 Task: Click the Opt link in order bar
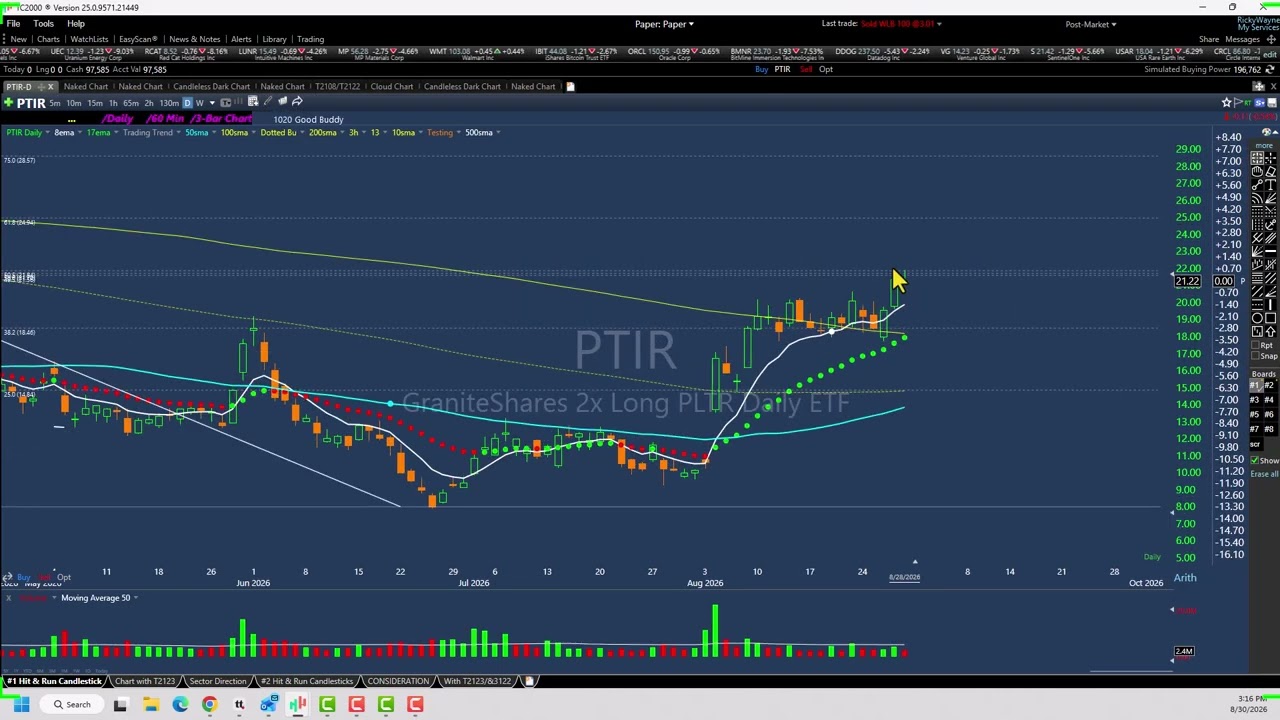tap(826, 69)
